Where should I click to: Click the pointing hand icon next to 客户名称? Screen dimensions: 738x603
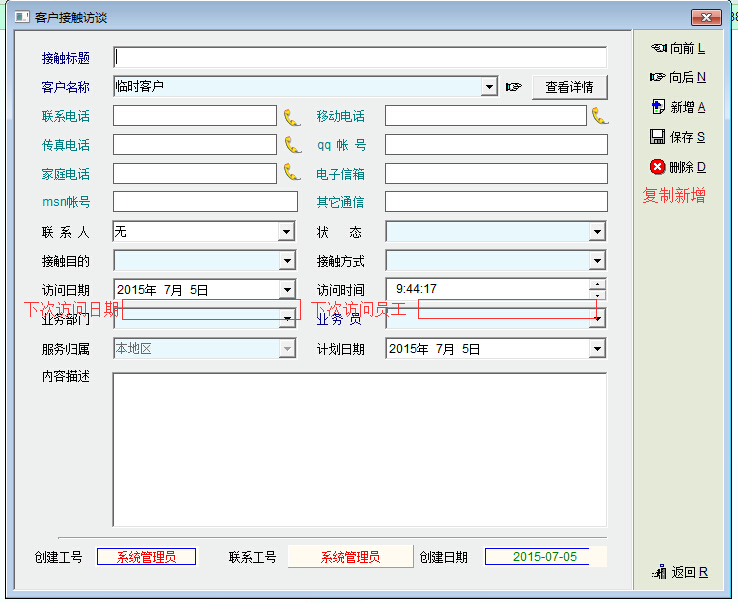[514, 87]
